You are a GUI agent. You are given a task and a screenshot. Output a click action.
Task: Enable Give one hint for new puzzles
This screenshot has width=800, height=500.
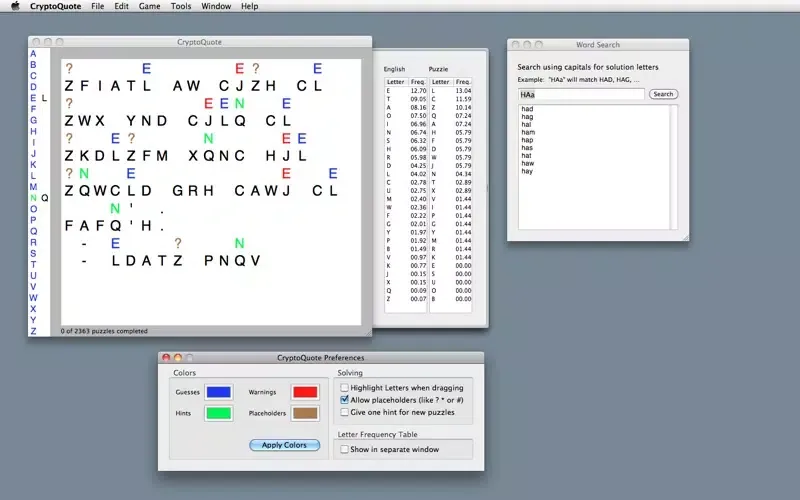(345, 412)
